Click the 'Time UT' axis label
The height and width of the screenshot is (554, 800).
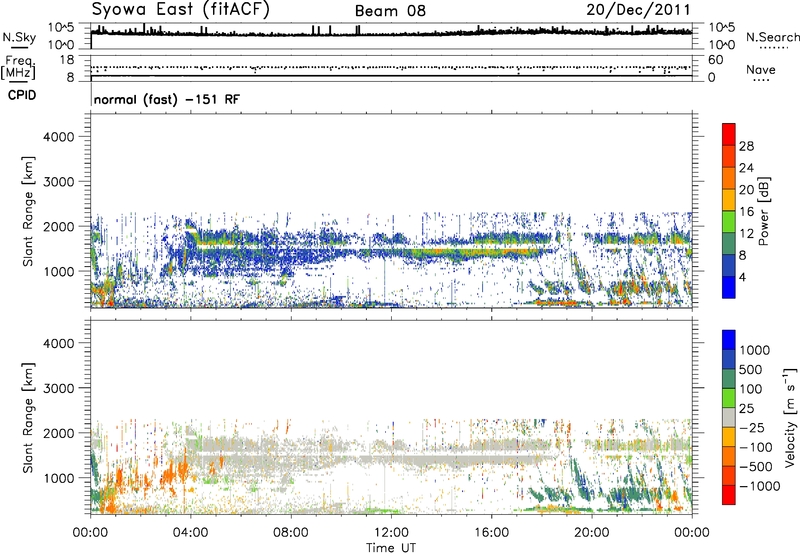pyautogui.click(x=391, y=548)
